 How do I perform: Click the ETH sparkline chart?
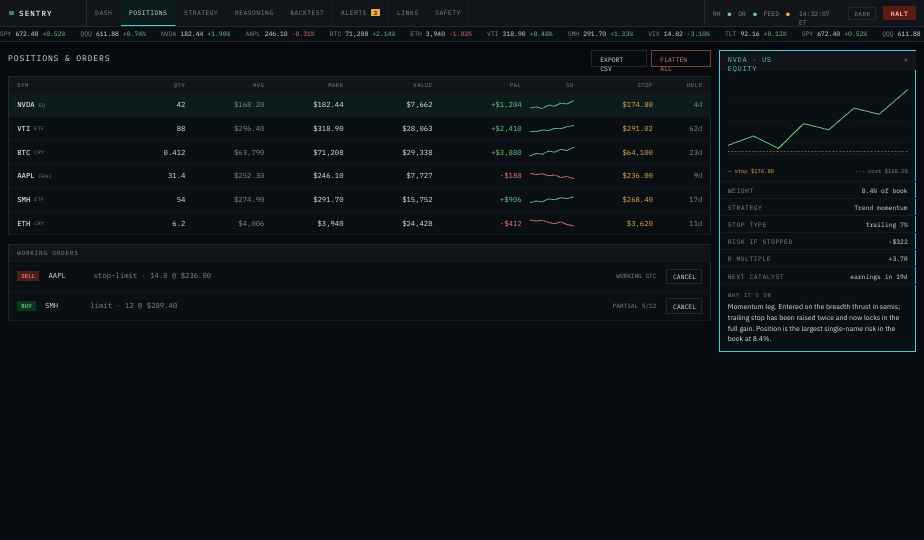point(552,223)
